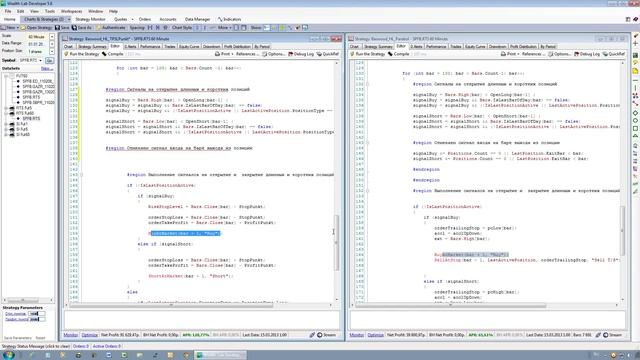
Task: Select SPFB.RTS under the FUT60 dataset
Action: (31, 97)
